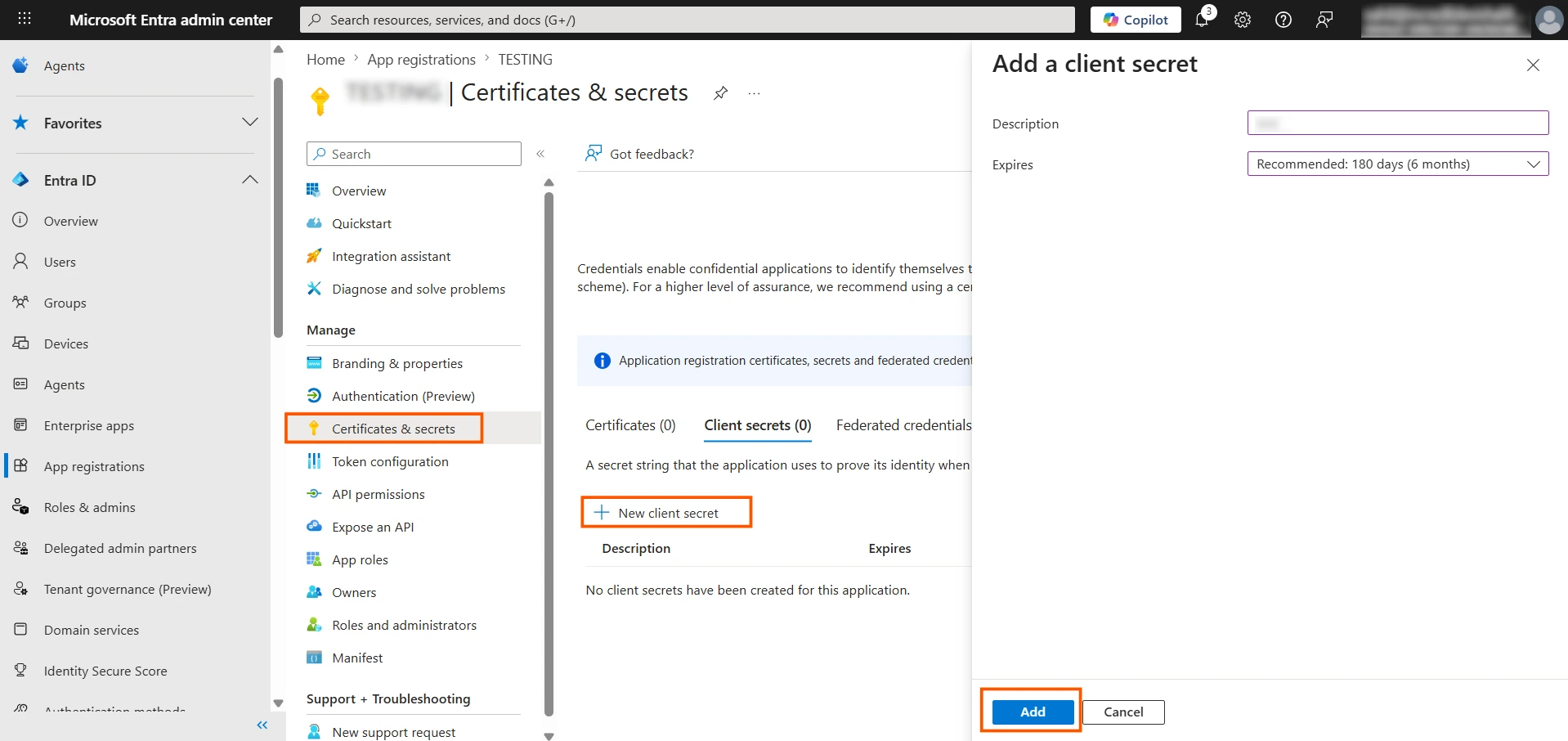Image resolution: width=1568 pixels, height=741 pixels.
Task: Click the Expires column header
Action: tap(889, 548)
